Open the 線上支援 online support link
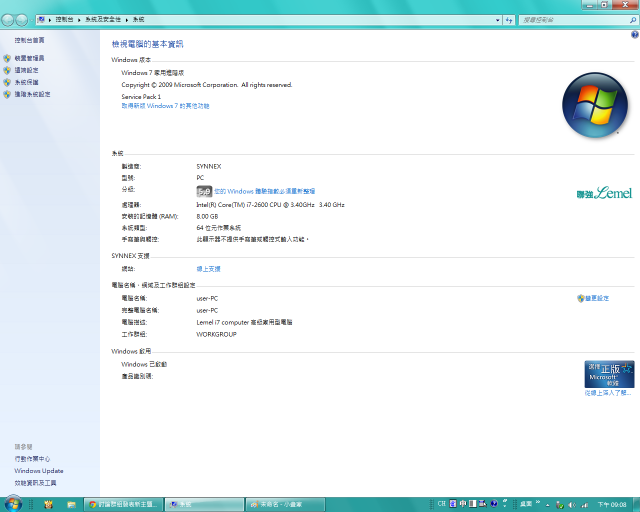 pyautogui.click(x=208, y=269)
